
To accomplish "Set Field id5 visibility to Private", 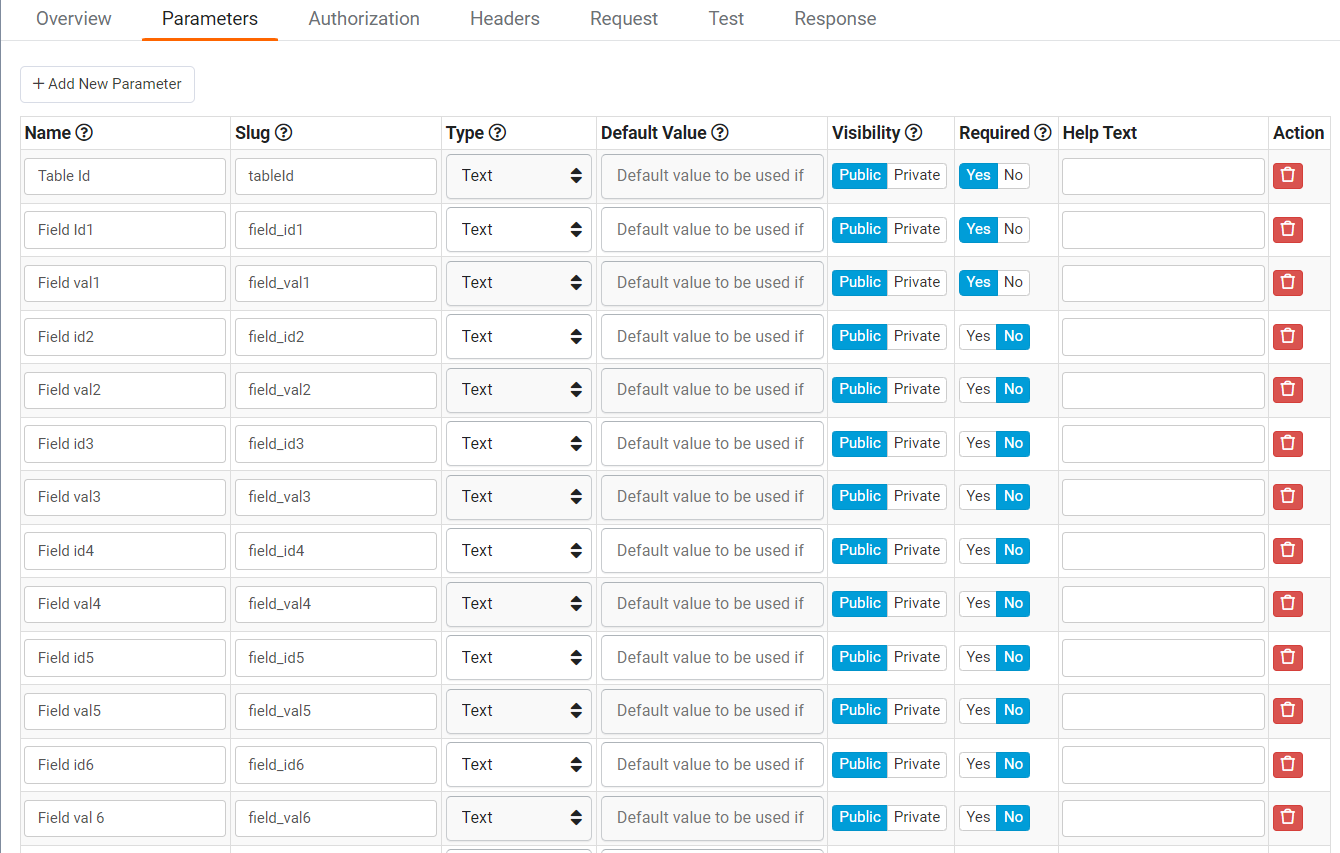I will pos(917,657).
